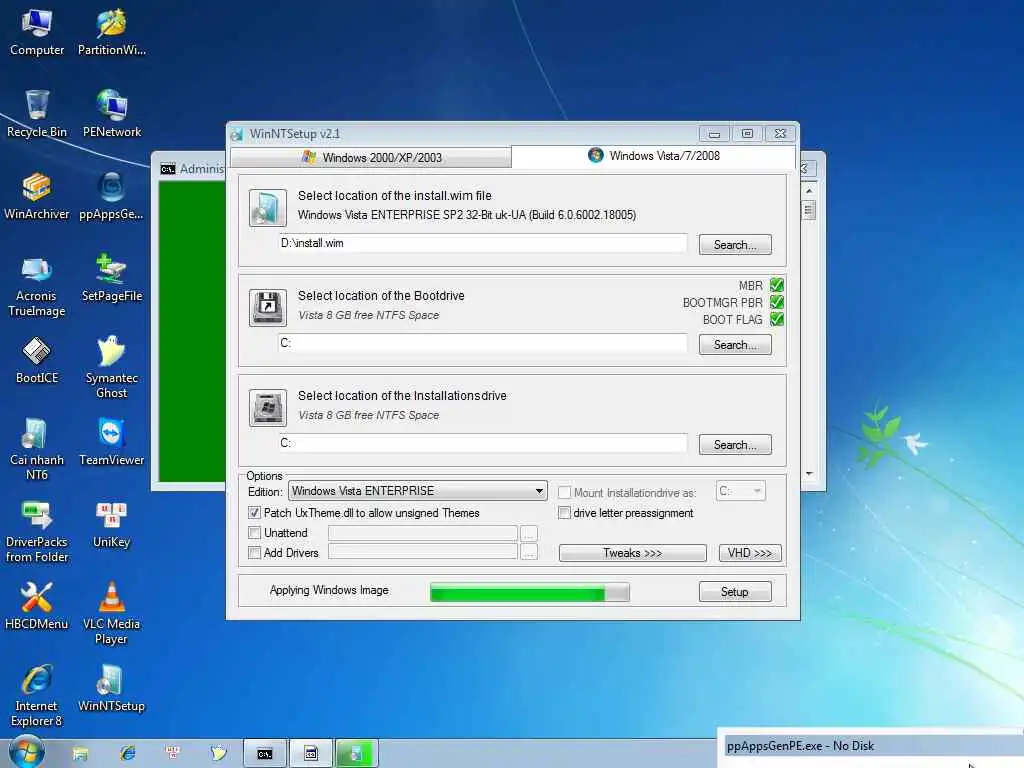Viewport: 1024px width, 768px height.
Task: Browse for Unattend file with ... button
Action: 529,534
